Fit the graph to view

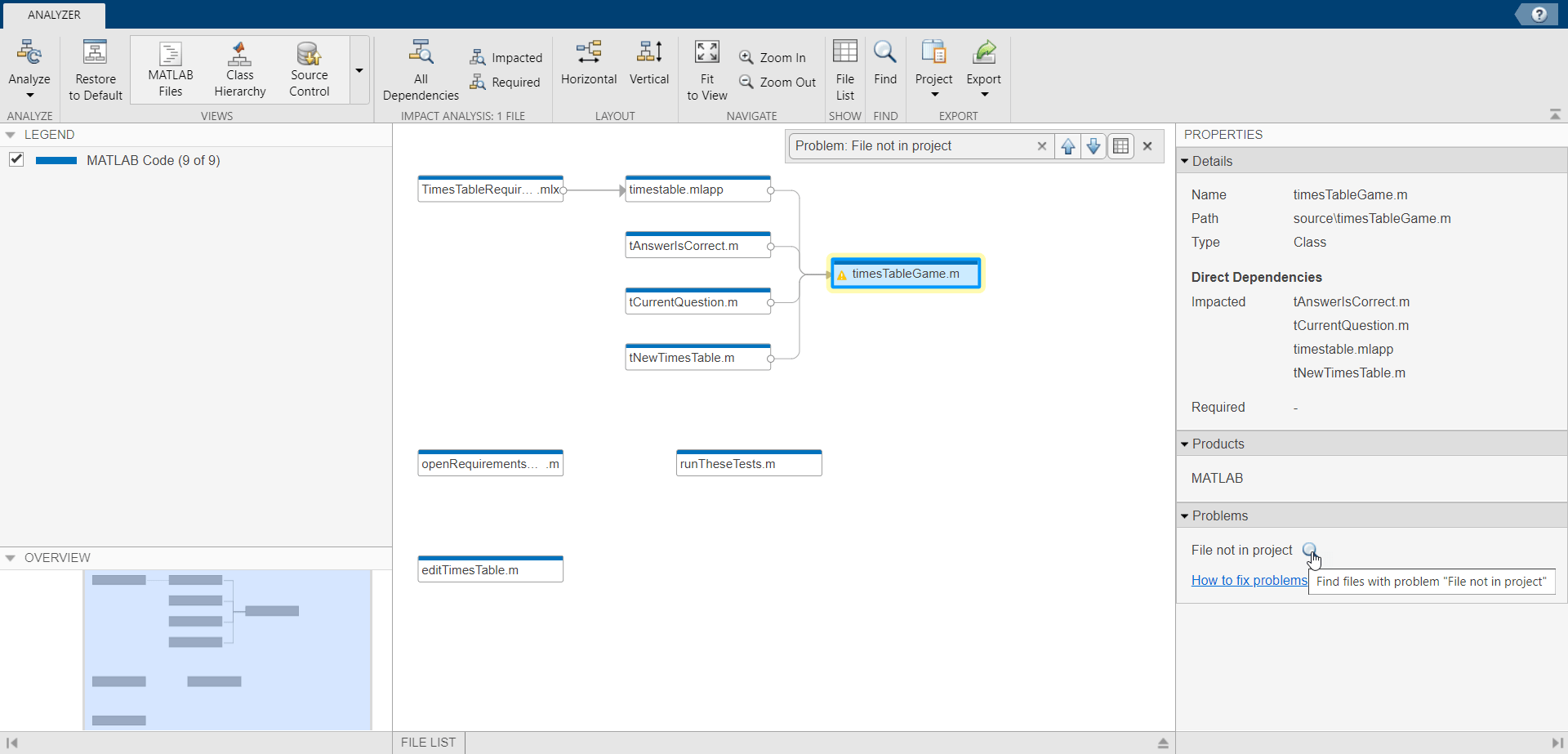pos(707,71)
